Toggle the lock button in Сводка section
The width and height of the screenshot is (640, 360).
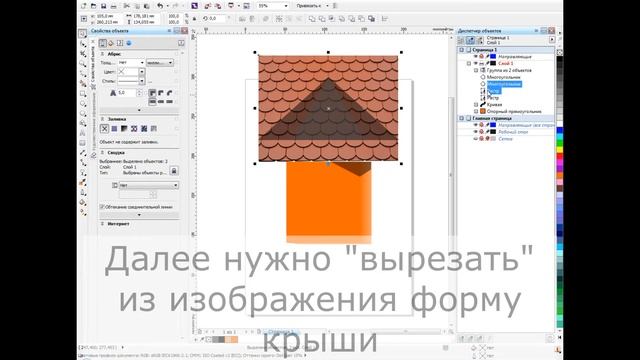click(x=174, y=171)
